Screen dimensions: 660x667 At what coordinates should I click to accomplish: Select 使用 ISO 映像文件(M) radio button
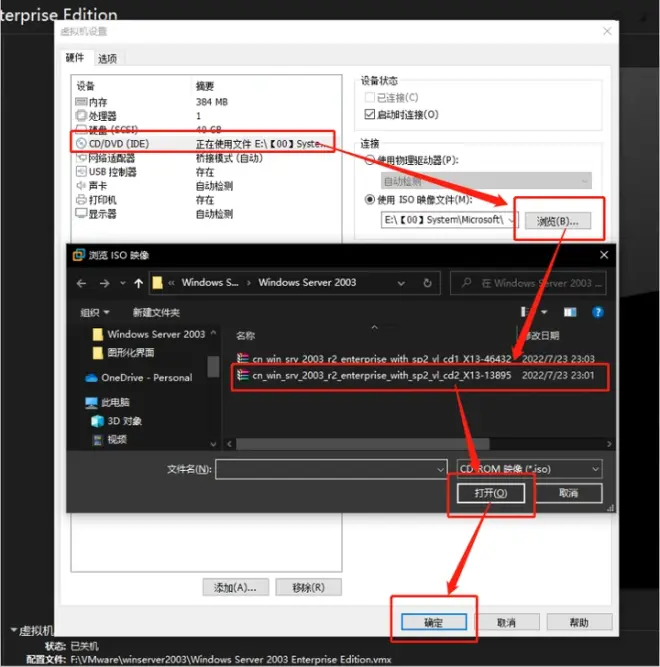(370, 200)
